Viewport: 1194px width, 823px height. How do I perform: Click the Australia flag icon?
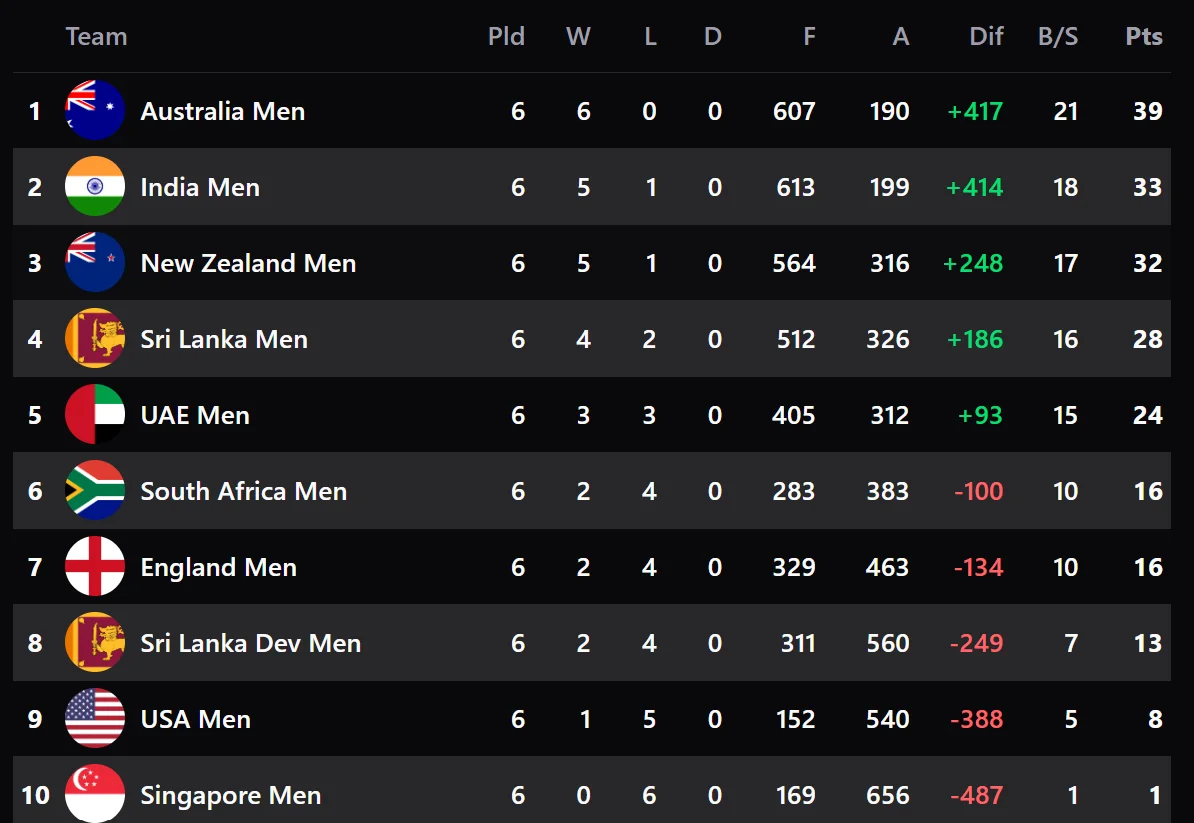tap(95, 110)
